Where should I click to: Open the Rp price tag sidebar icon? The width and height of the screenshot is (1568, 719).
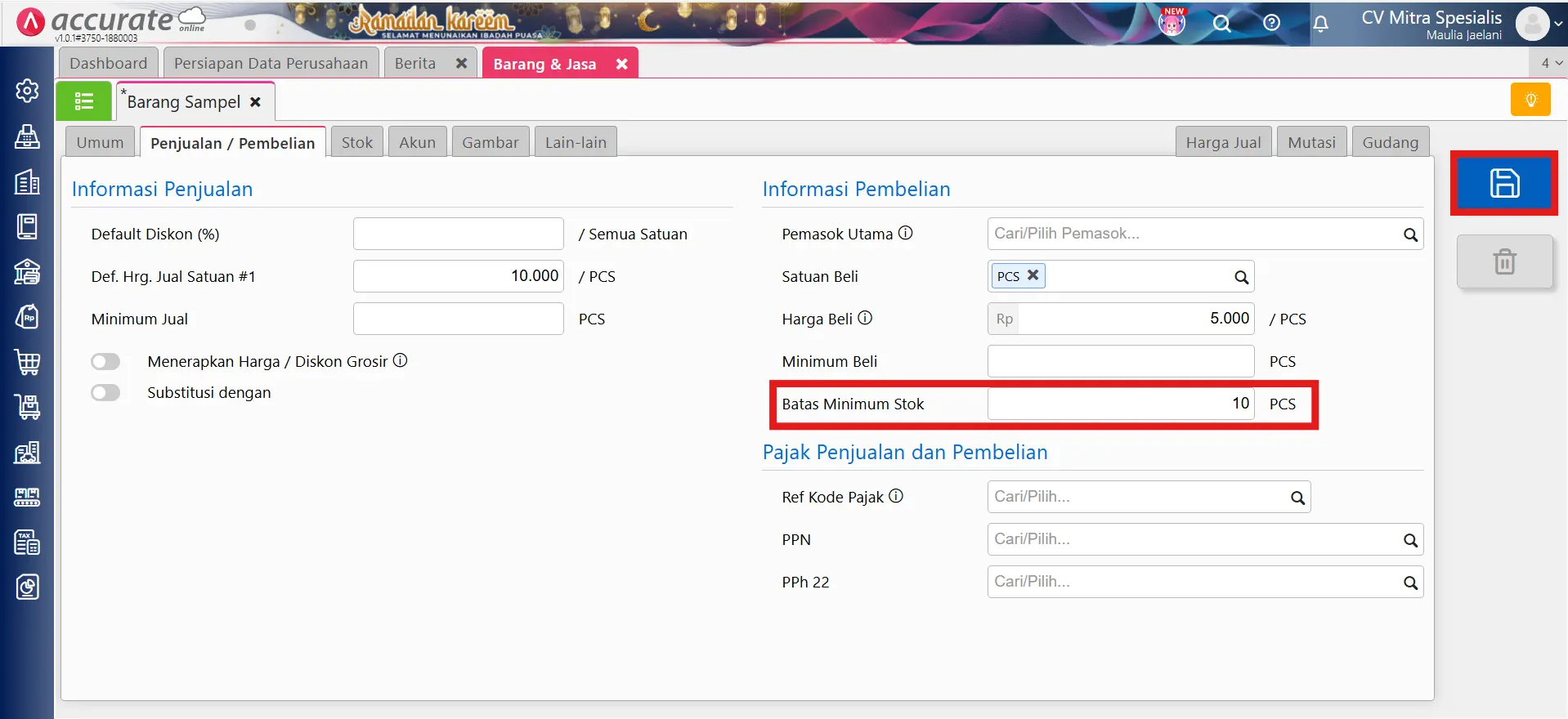(27, 316)
